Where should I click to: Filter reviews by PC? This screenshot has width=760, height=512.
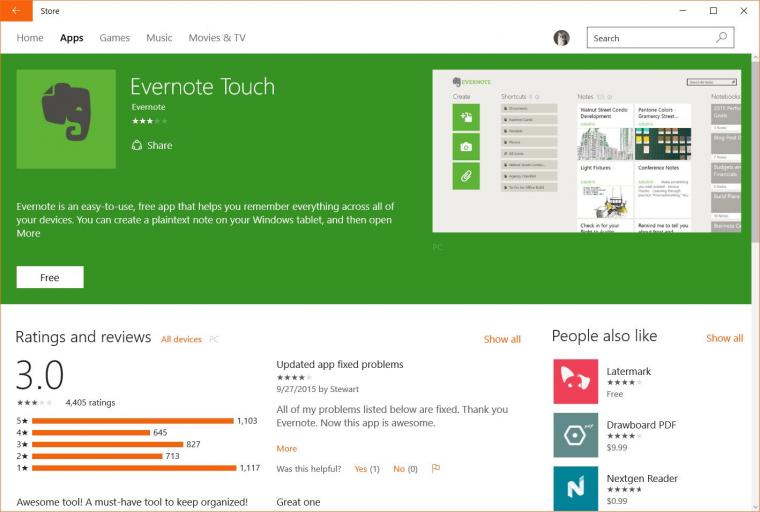[x=214, y=339]
